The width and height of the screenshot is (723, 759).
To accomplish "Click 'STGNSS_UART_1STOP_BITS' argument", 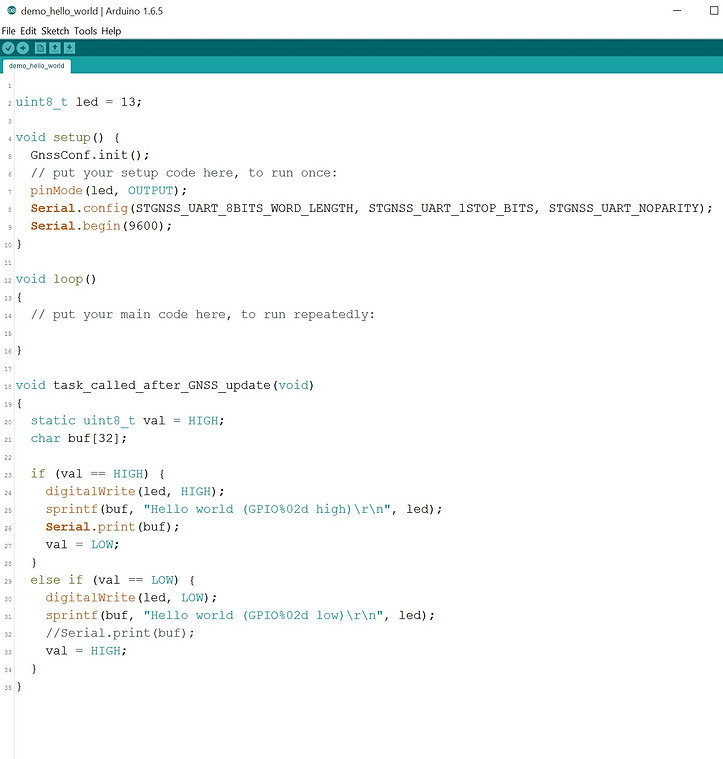I will point(451,208).
